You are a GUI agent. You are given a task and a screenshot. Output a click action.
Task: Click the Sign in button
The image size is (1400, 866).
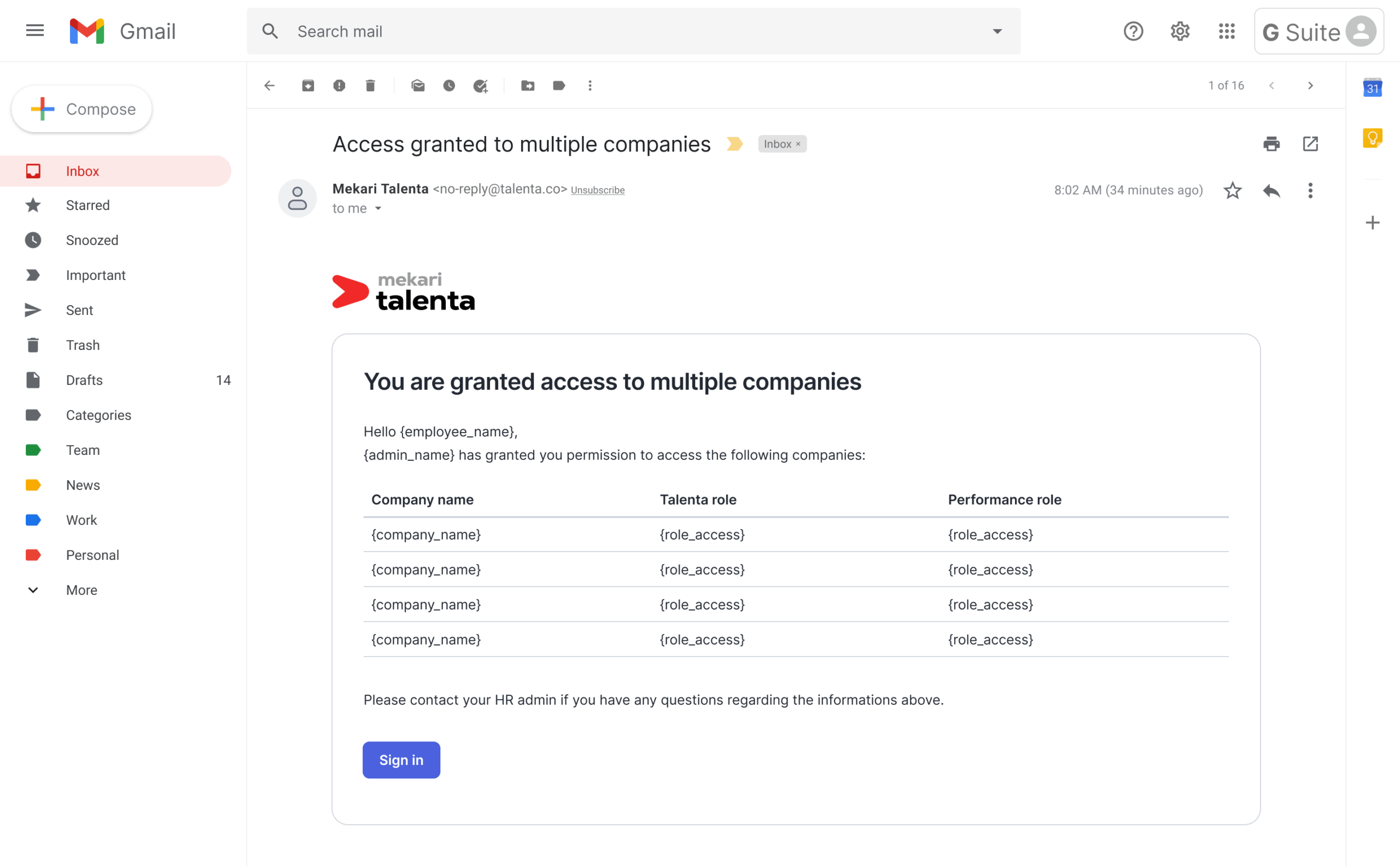401,760
